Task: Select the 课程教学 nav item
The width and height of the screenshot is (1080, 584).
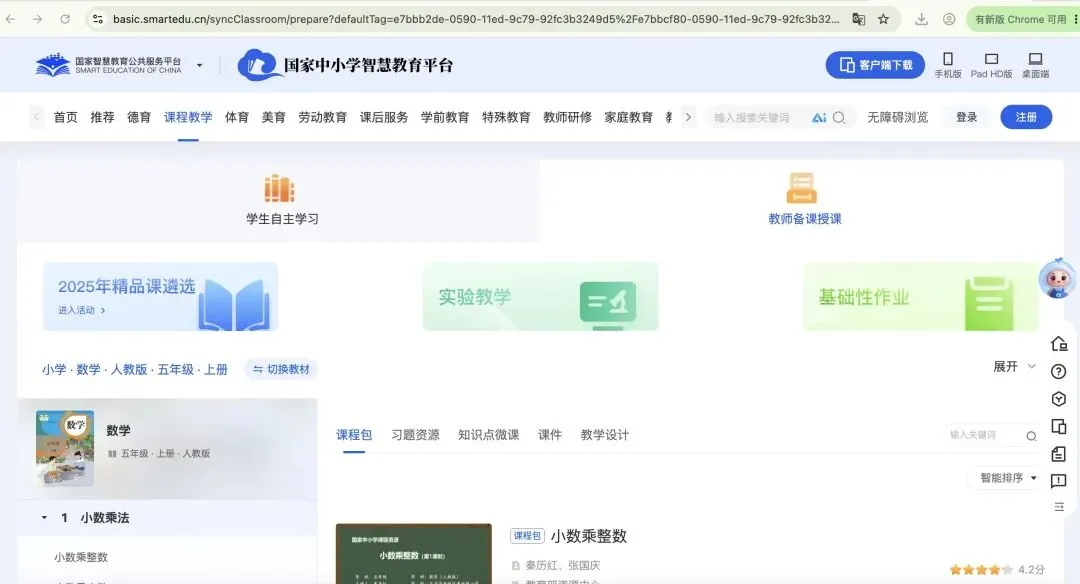Action: click(188, 117)
